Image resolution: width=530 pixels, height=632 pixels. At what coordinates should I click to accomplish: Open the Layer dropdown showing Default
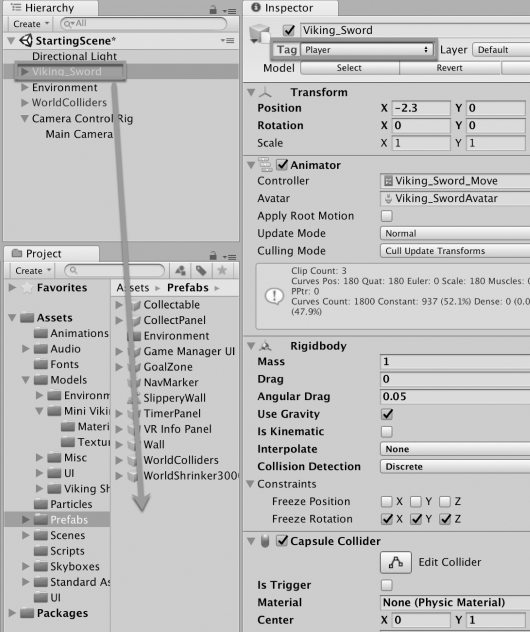click(x=501, y=50)
